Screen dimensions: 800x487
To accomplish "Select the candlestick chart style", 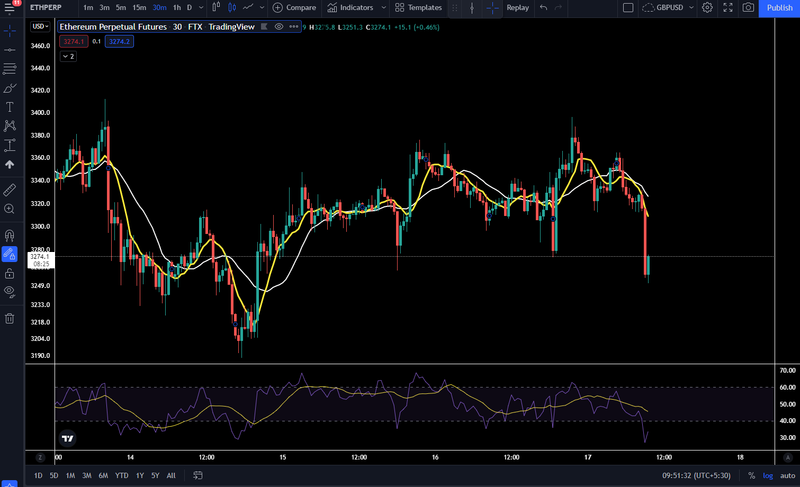I will pyautogui.click(x=232, y=8).
